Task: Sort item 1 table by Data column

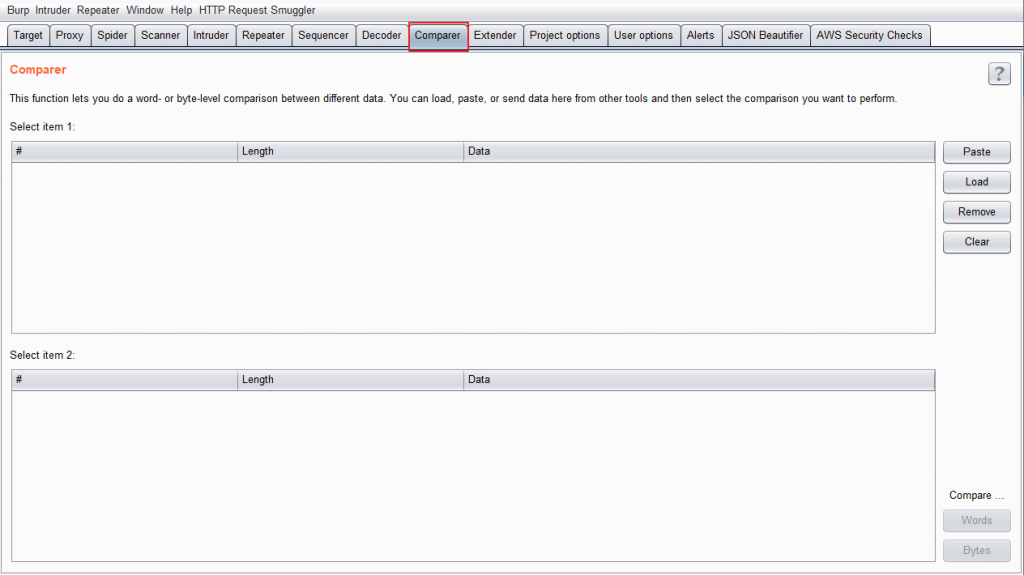Action: pos(699,152)
